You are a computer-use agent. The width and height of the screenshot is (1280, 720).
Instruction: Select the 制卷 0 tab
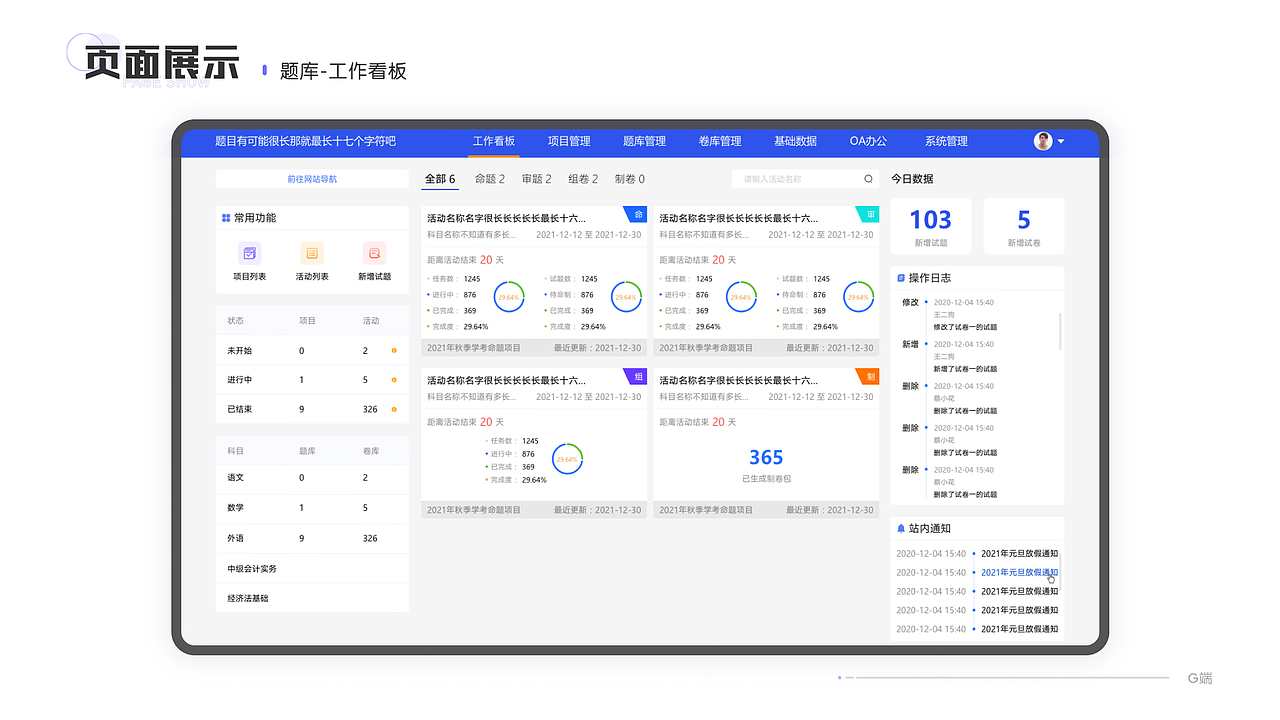630,179
